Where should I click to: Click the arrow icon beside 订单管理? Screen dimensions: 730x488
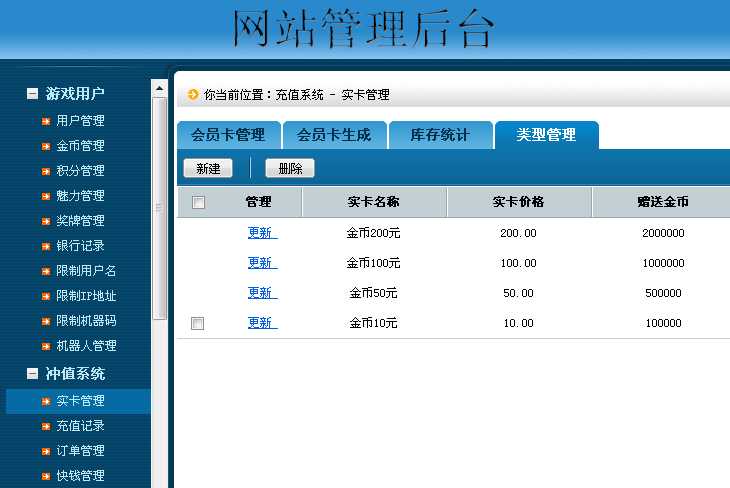tap(46, 451)
